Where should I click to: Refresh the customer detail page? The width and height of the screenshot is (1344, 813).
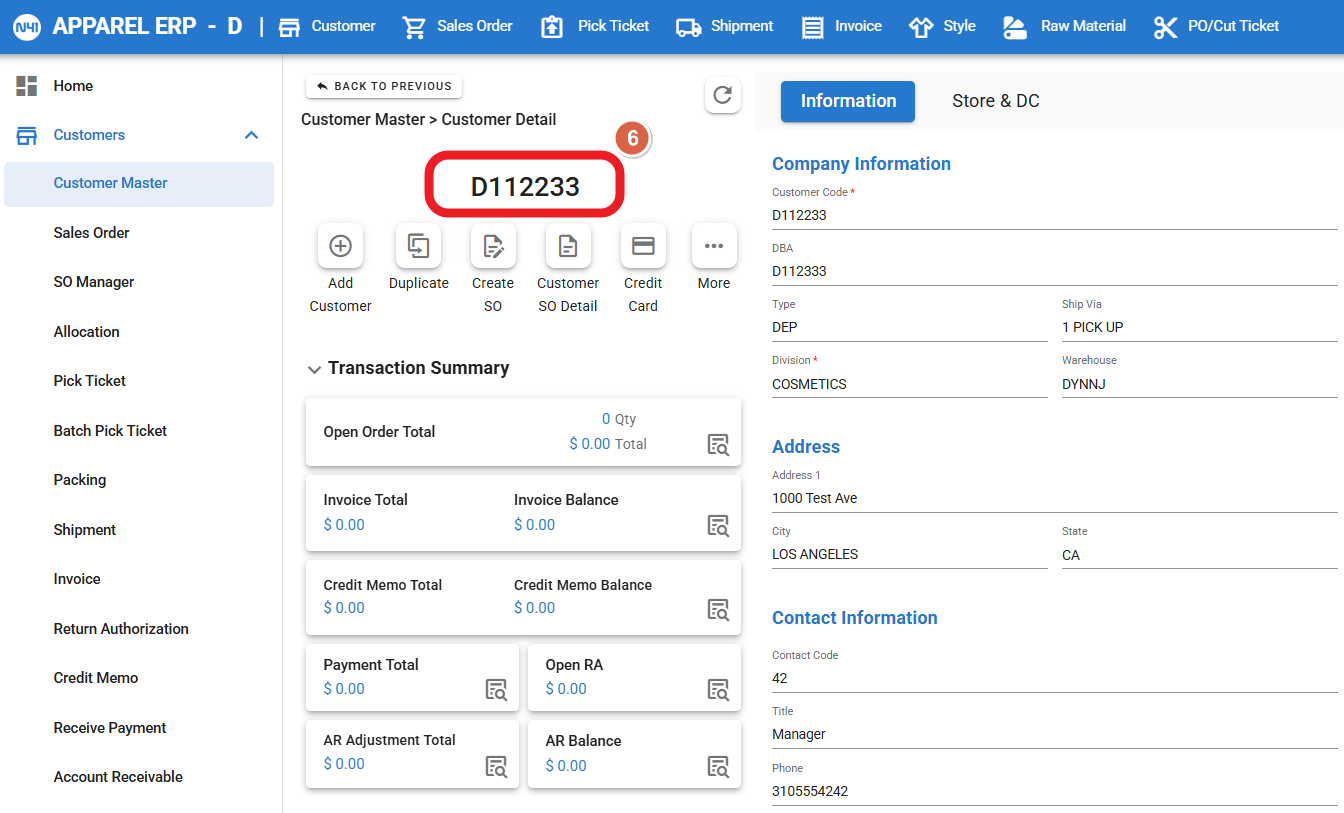click(722, 96)
